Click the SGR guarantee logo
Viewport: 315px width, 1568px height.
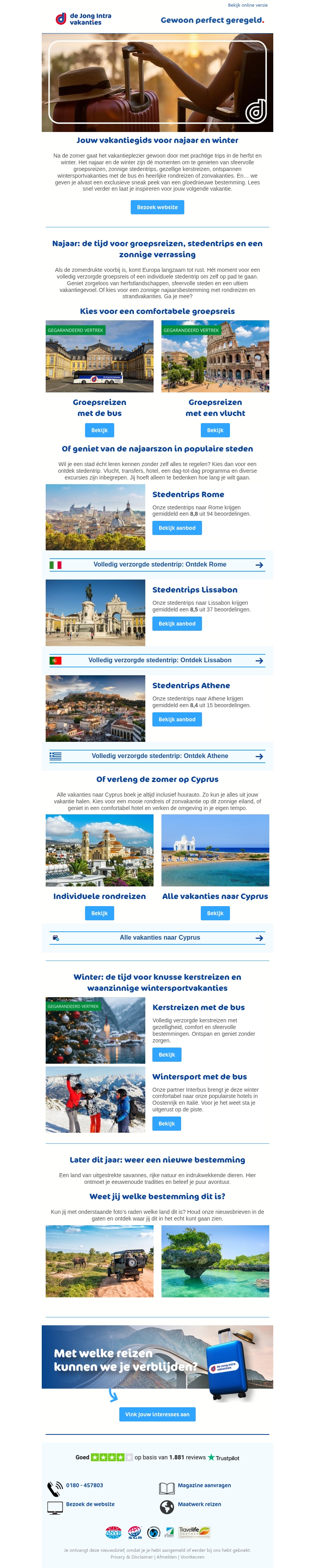click(x=135, y=1532)
